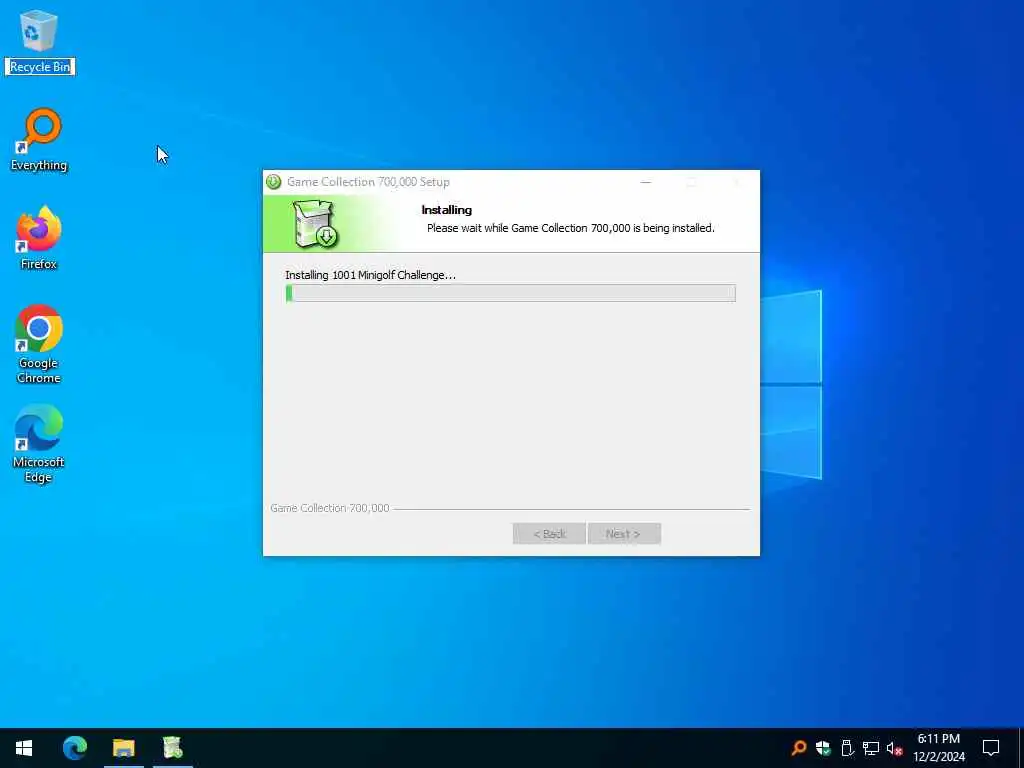Open Microsoft Edge from the taskbar

[74, 748]
